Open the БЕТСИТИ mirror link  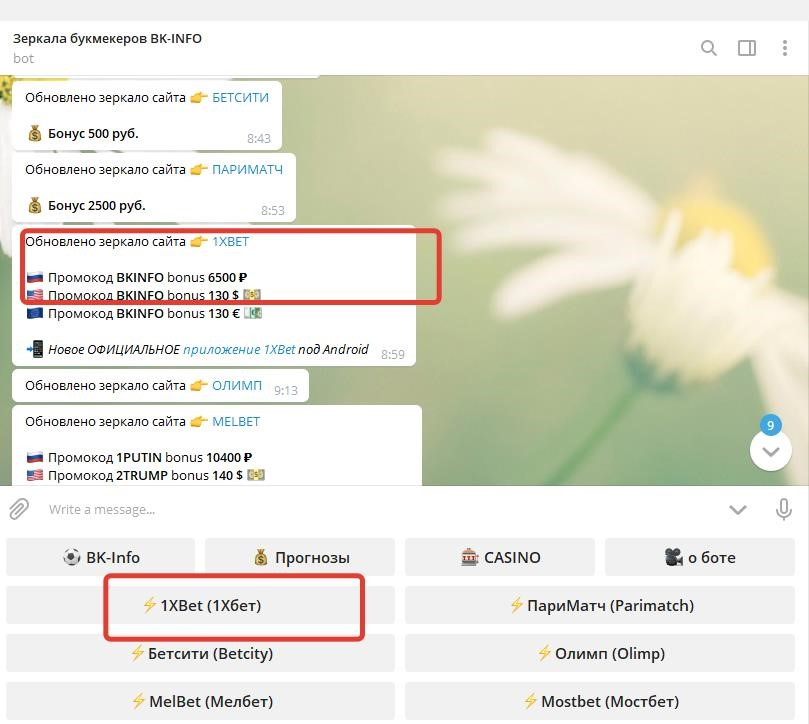[240, 98]
